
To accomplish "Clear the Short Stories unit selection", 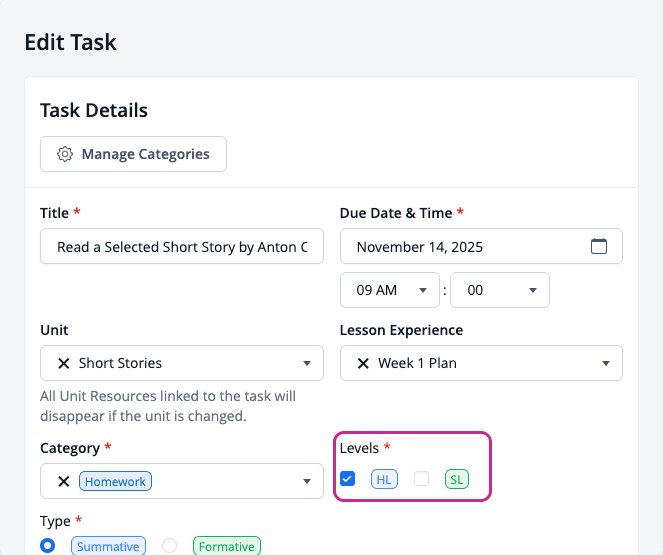I will pyautogui.click(x=63, y=363).
